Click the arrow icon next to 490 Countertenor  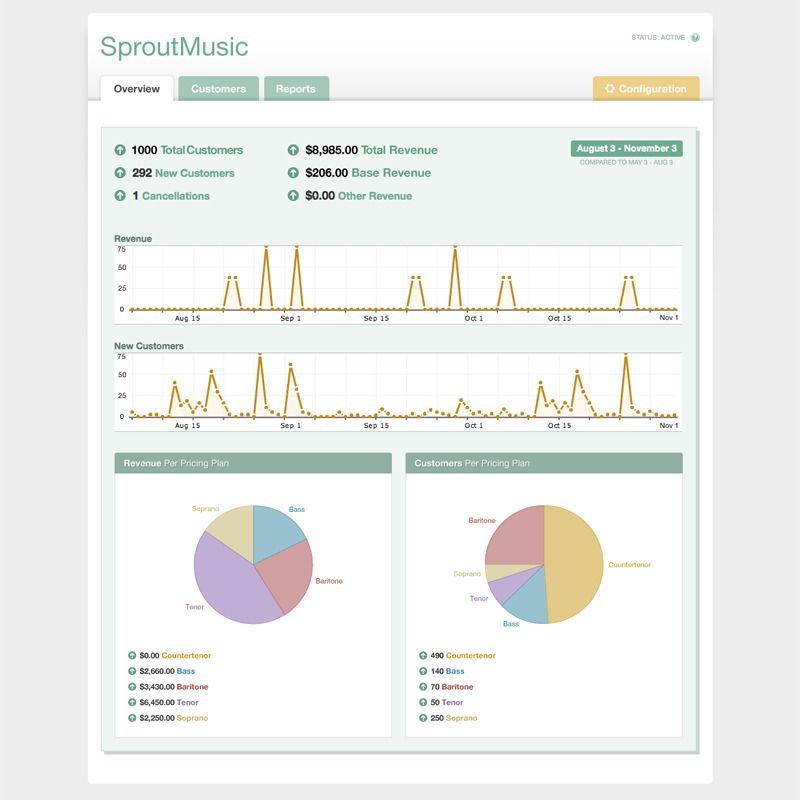[x=422, y=653]
